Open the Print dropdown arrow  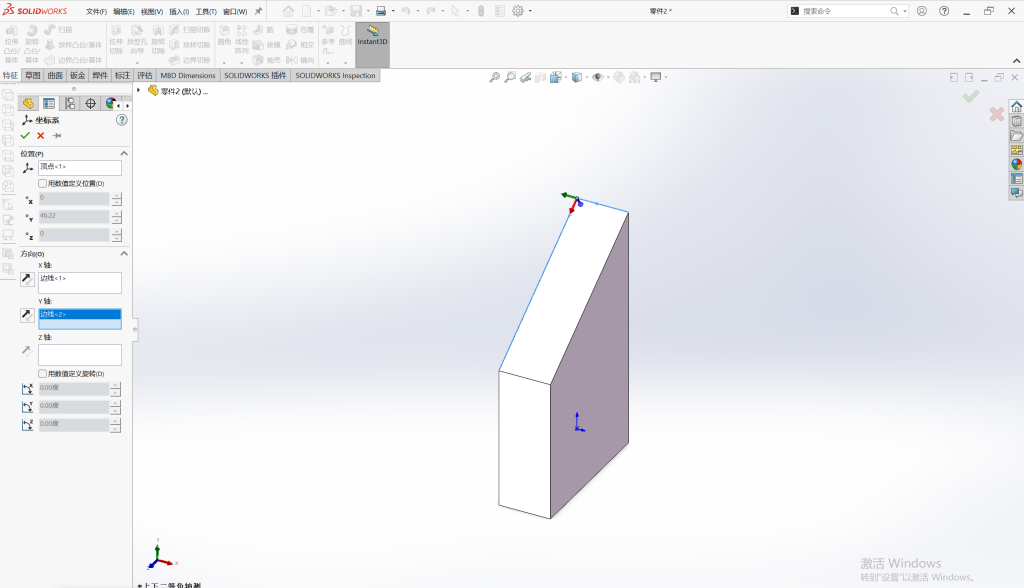coord(393,11)
